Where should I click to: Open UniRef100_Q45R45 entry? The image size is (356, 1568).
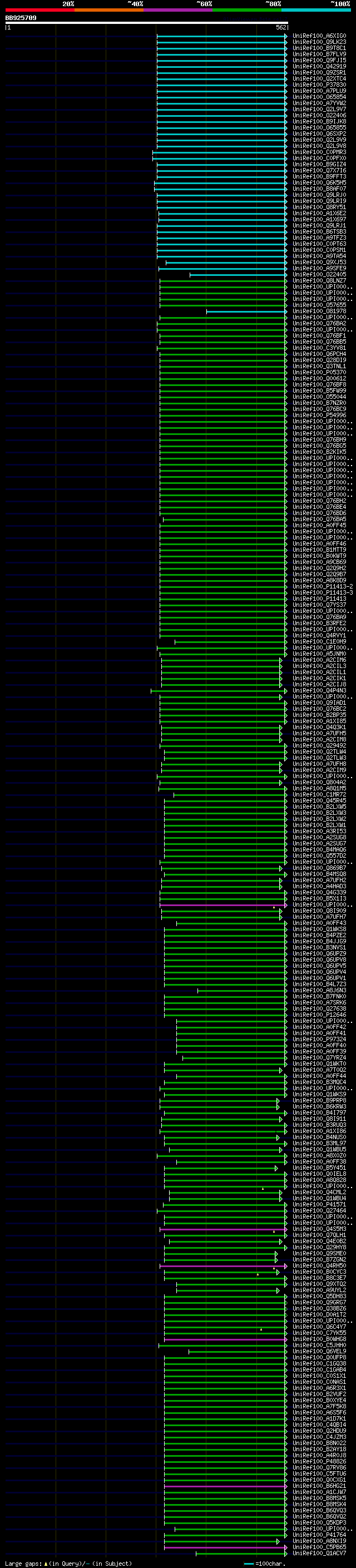pyautogui.click(x=319, y=800)
